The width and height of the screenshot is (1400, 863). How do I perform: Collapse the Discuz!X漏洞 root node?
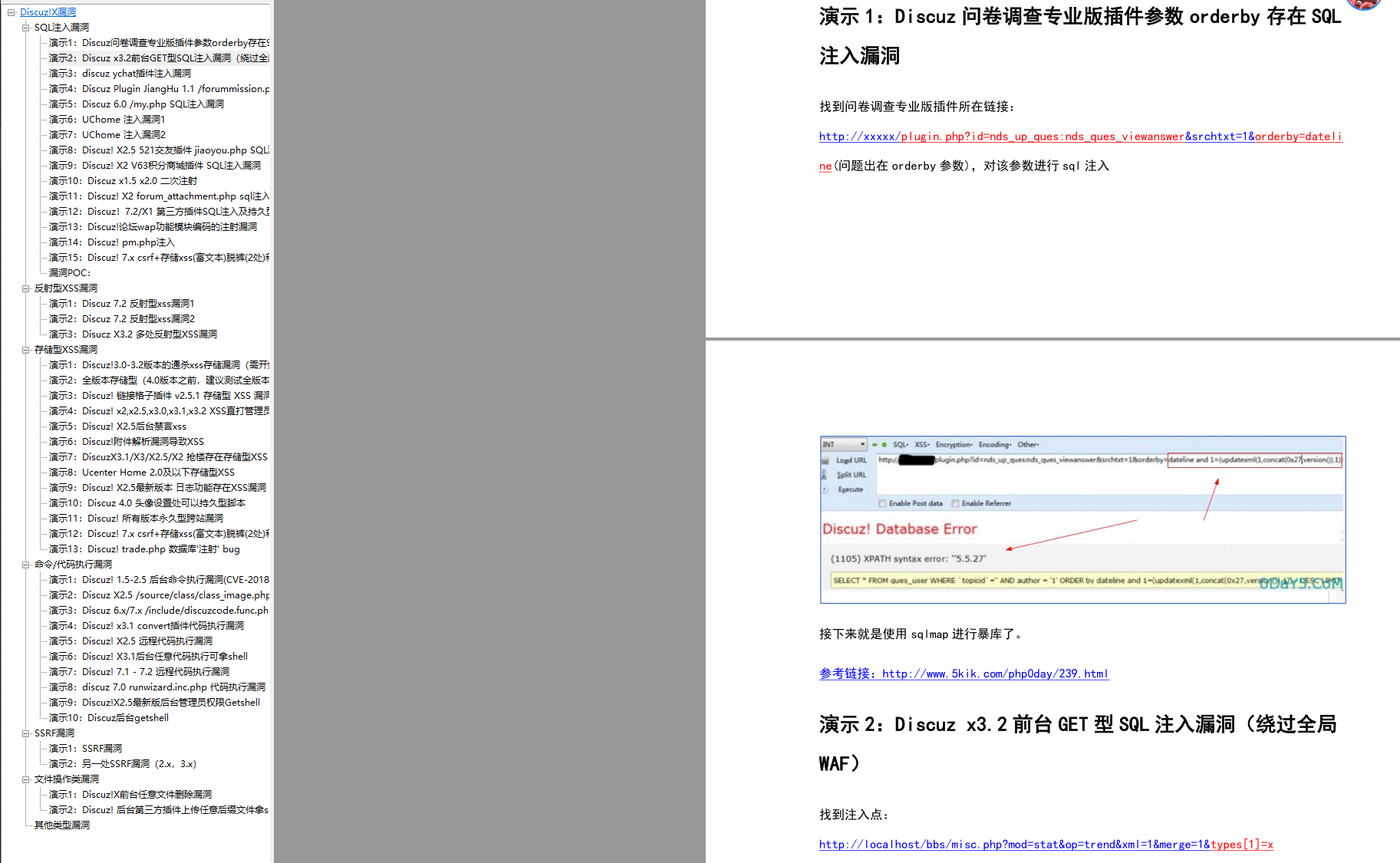click(x=12, y=12)
